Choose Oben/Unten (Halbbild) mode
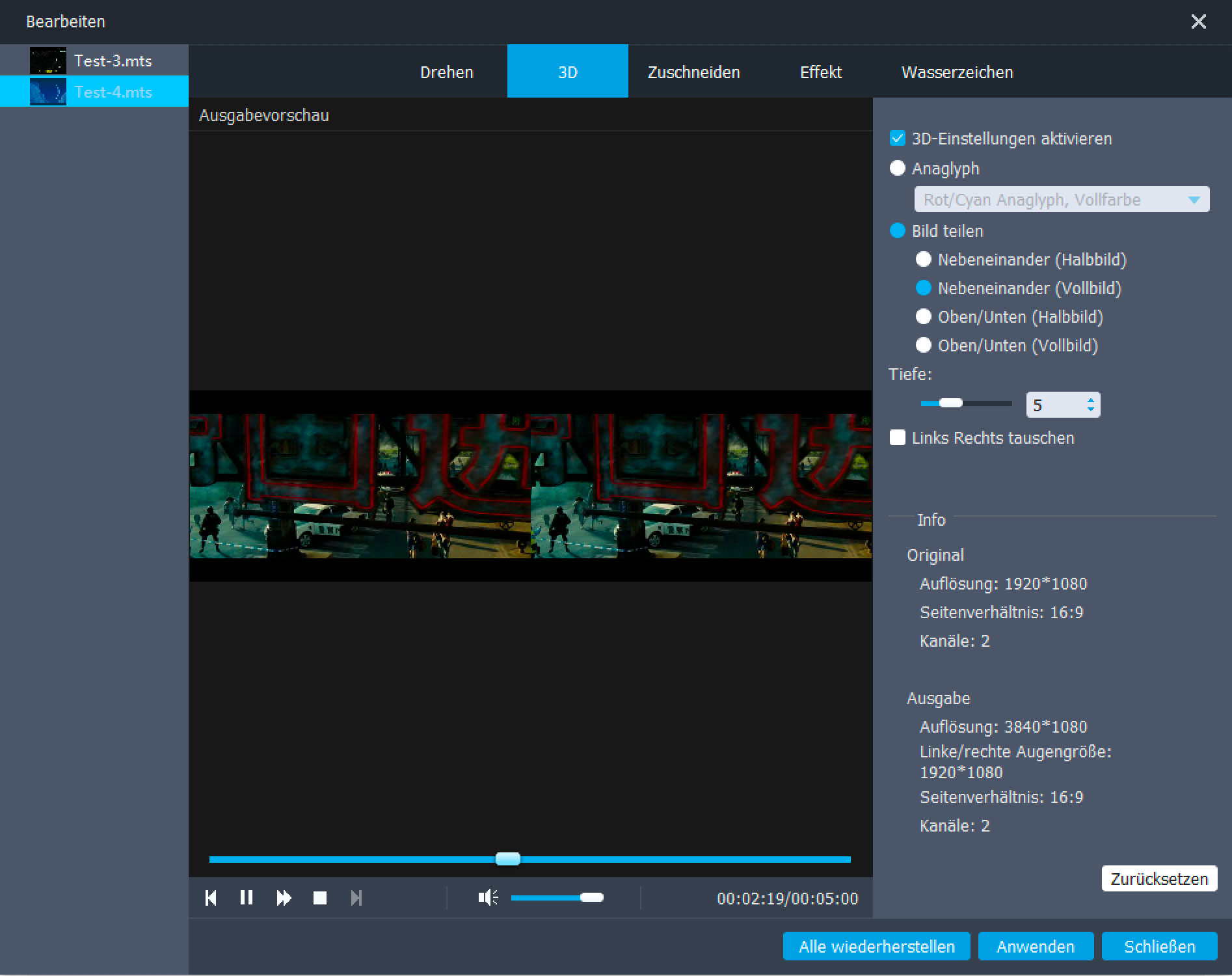Viewport: 1232px width, 976px height. pyautogui.click(x=924, y=317)
